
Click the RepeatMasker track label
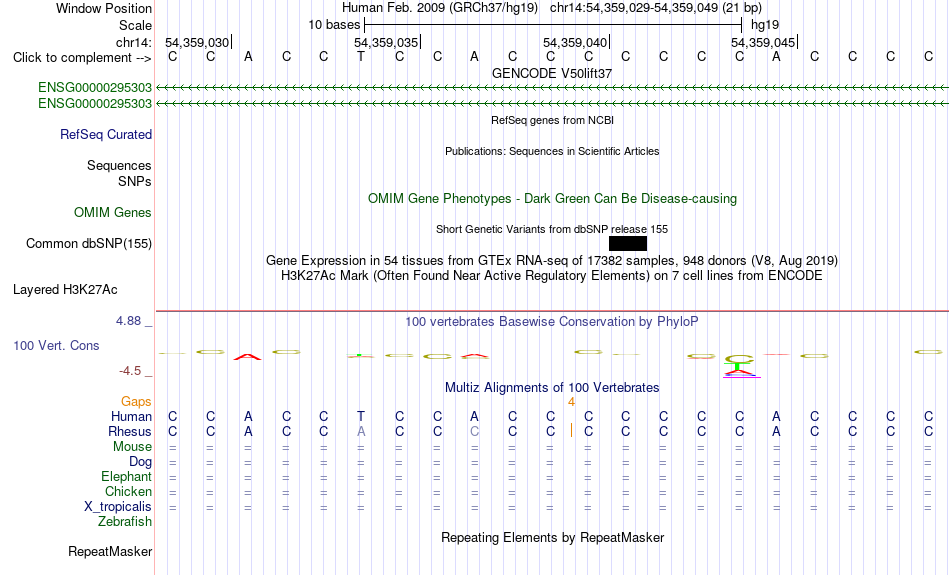pyautogui.click(x=110, y=551)
